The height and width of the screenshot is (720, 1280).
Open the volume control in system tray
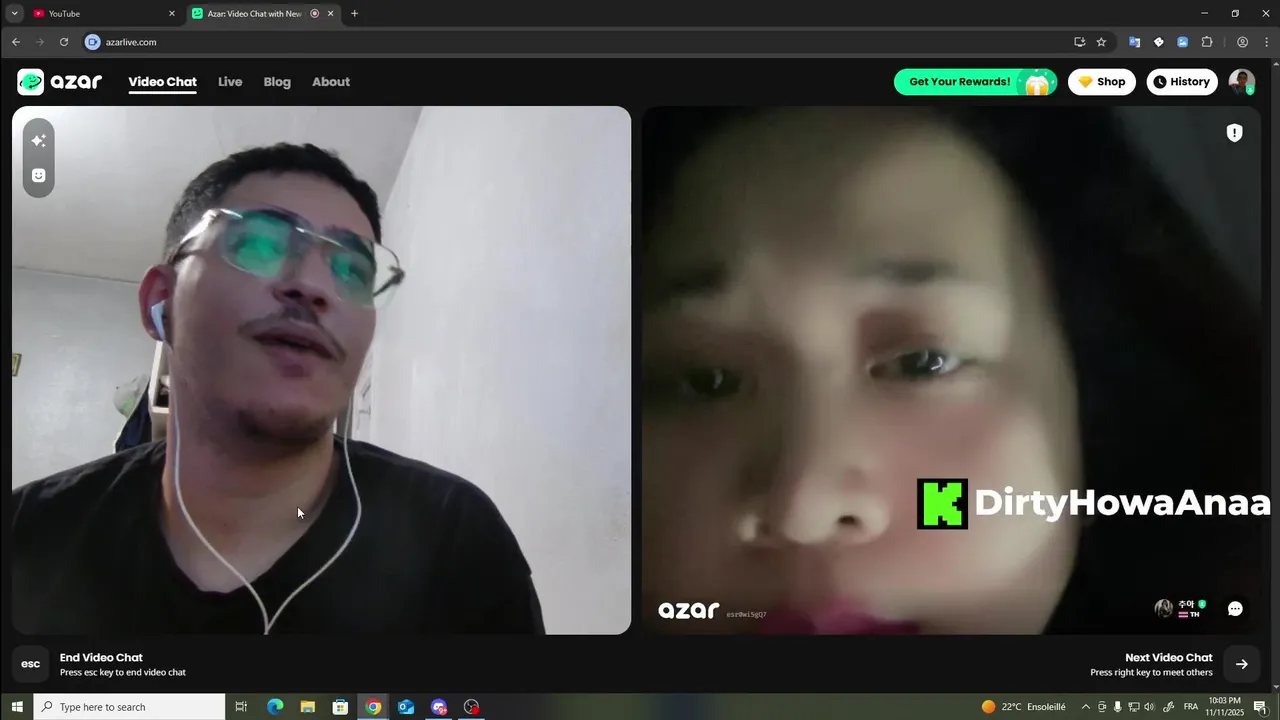[x=1149, y=707]
